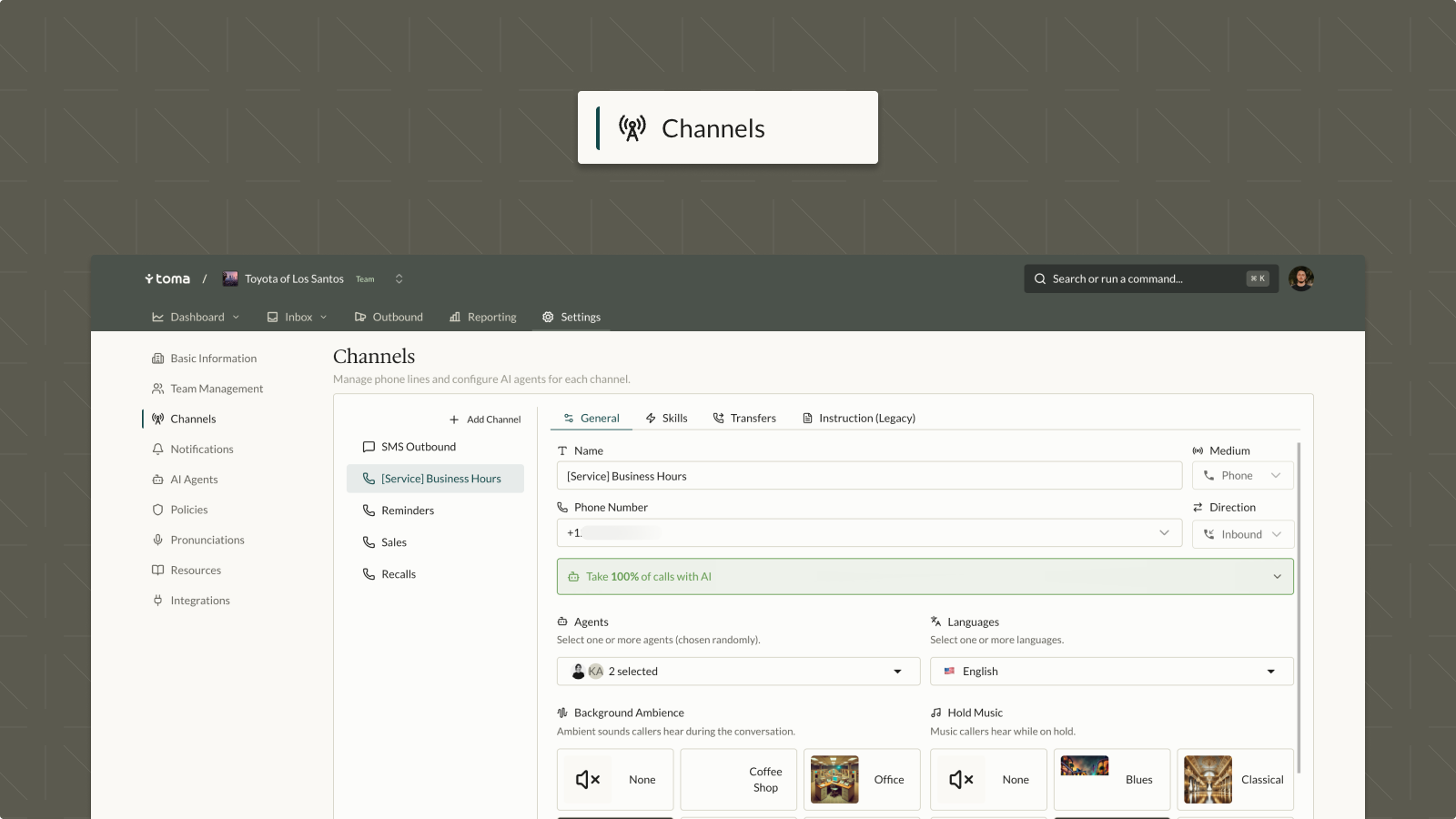Click the phone icon beside Sales channel
The height and width of the screenshot is (819, 1456).
point(369,541)
